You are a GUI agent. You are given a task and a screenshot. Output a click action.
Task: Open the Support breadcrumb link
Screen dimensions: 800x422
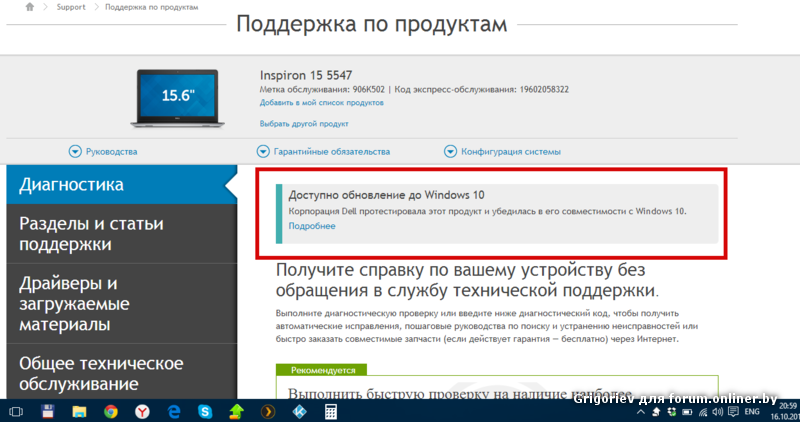[71, 7]
